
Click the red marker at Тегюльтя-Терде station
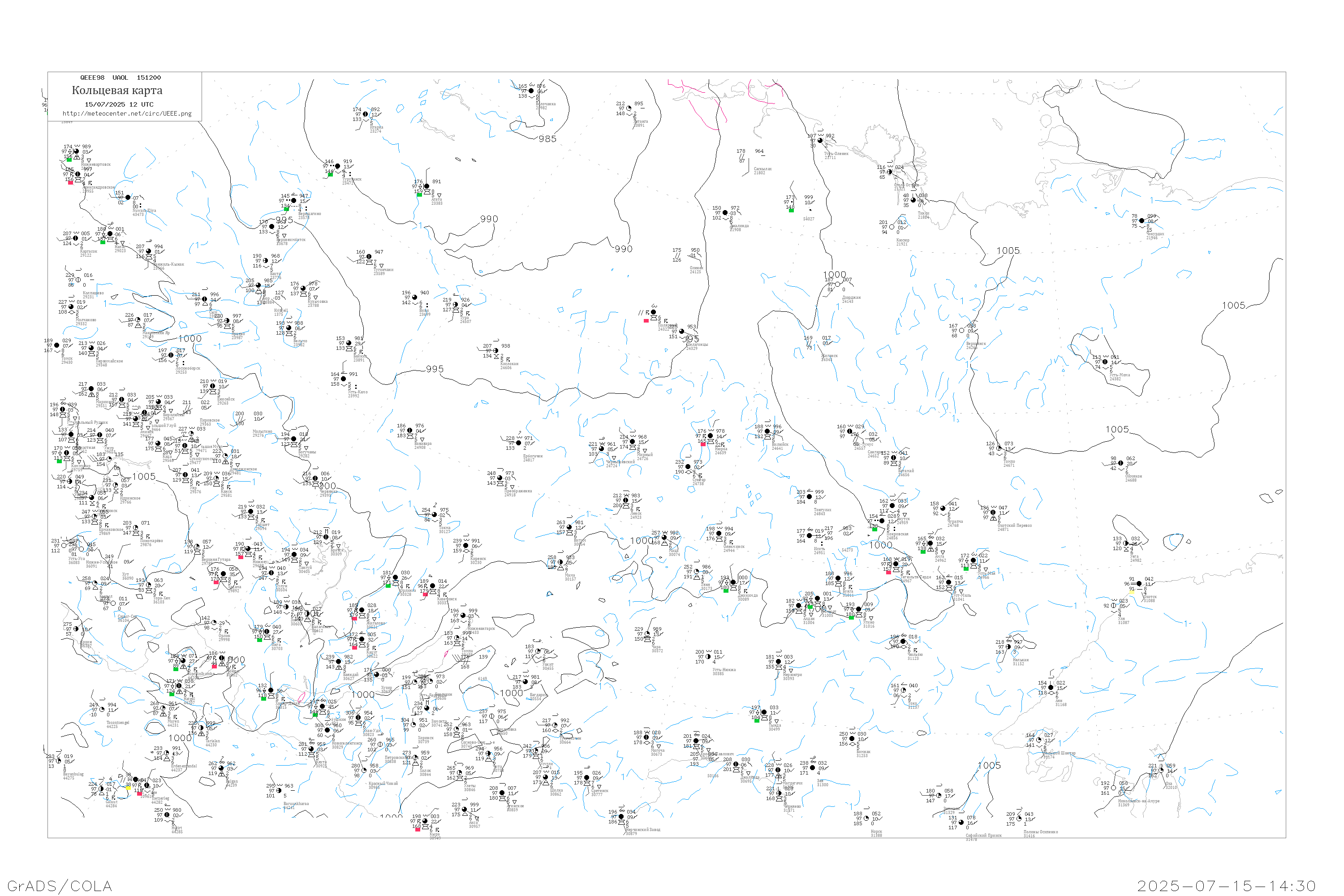tap(888, 572)
